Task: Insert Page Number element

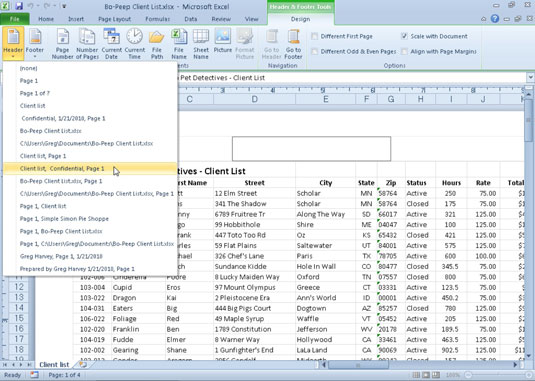Action: coord(63,44)
